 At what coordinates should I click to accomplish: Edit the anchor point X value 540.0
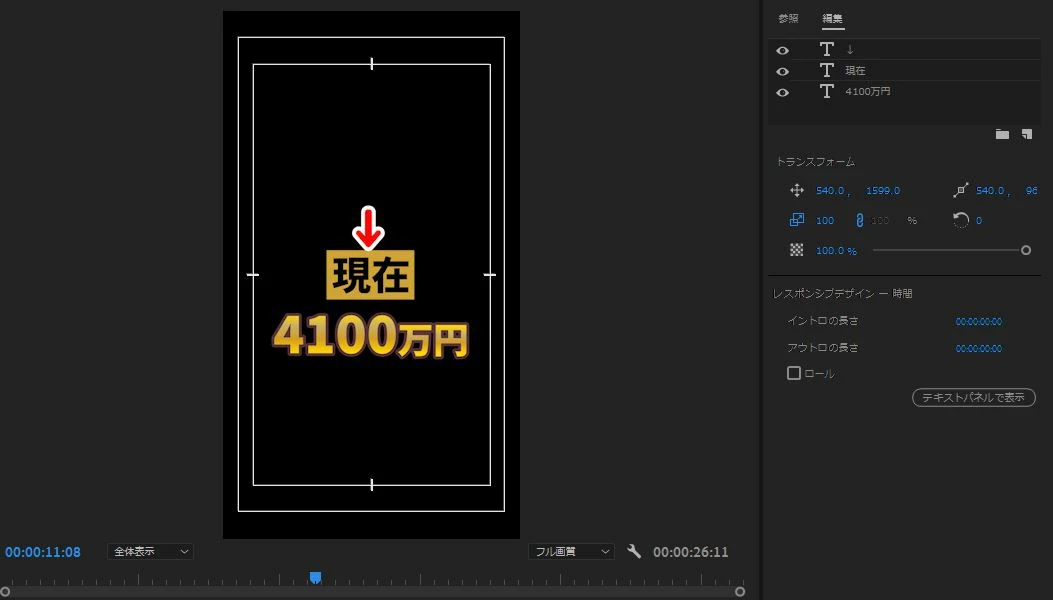[990, 191]
